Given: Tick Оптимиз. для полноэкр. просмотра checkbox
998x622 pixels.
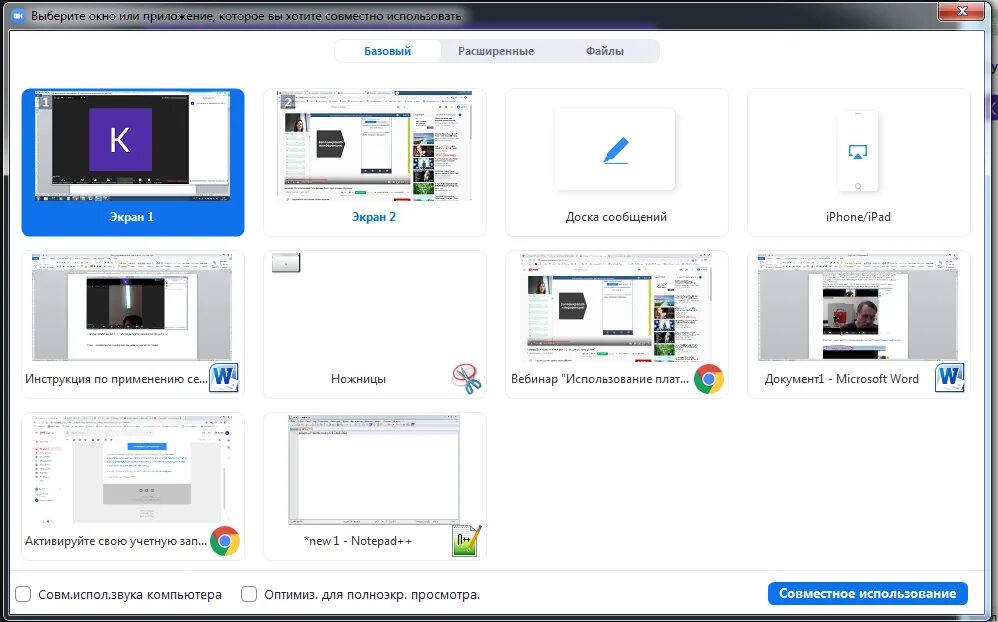Looking at the screenshot, I should point(249,595).
